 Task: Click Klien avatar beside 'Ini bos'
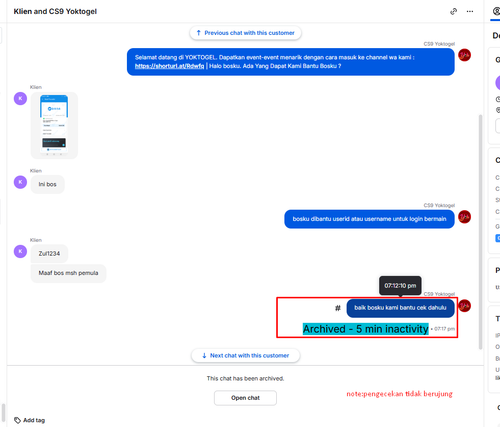tap(20, 182)
